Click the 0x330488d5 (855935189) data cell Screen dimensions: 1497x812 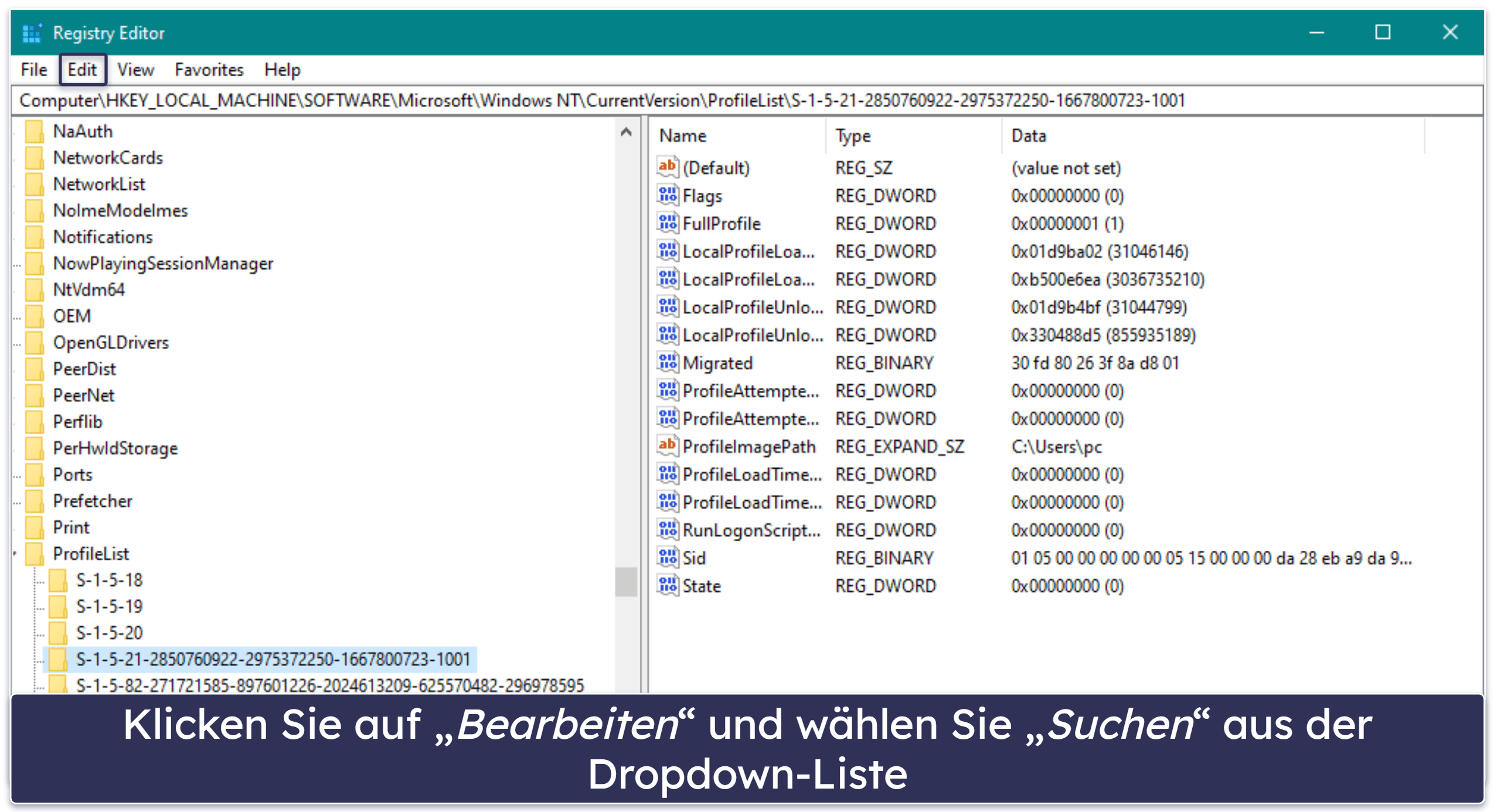coord(1103,335)
